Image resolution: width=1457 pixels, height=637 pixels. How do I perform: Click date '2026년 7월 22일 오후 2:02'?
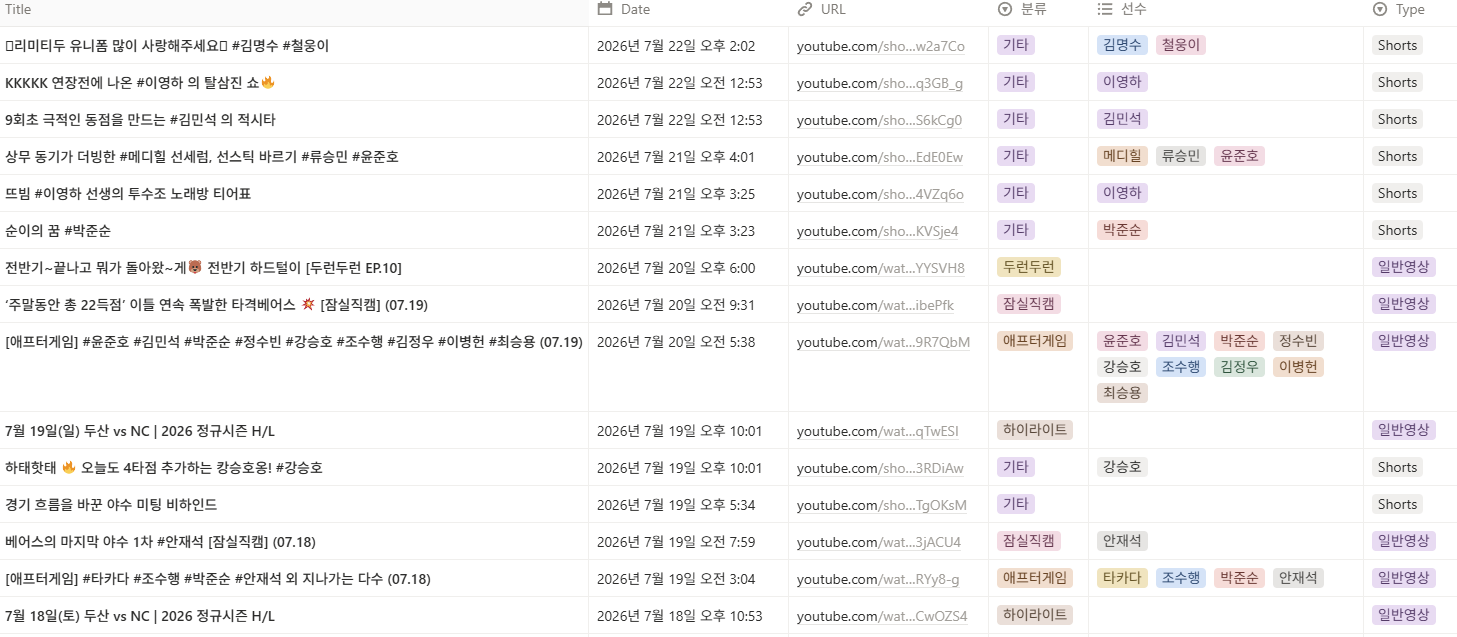pos(676,46)
